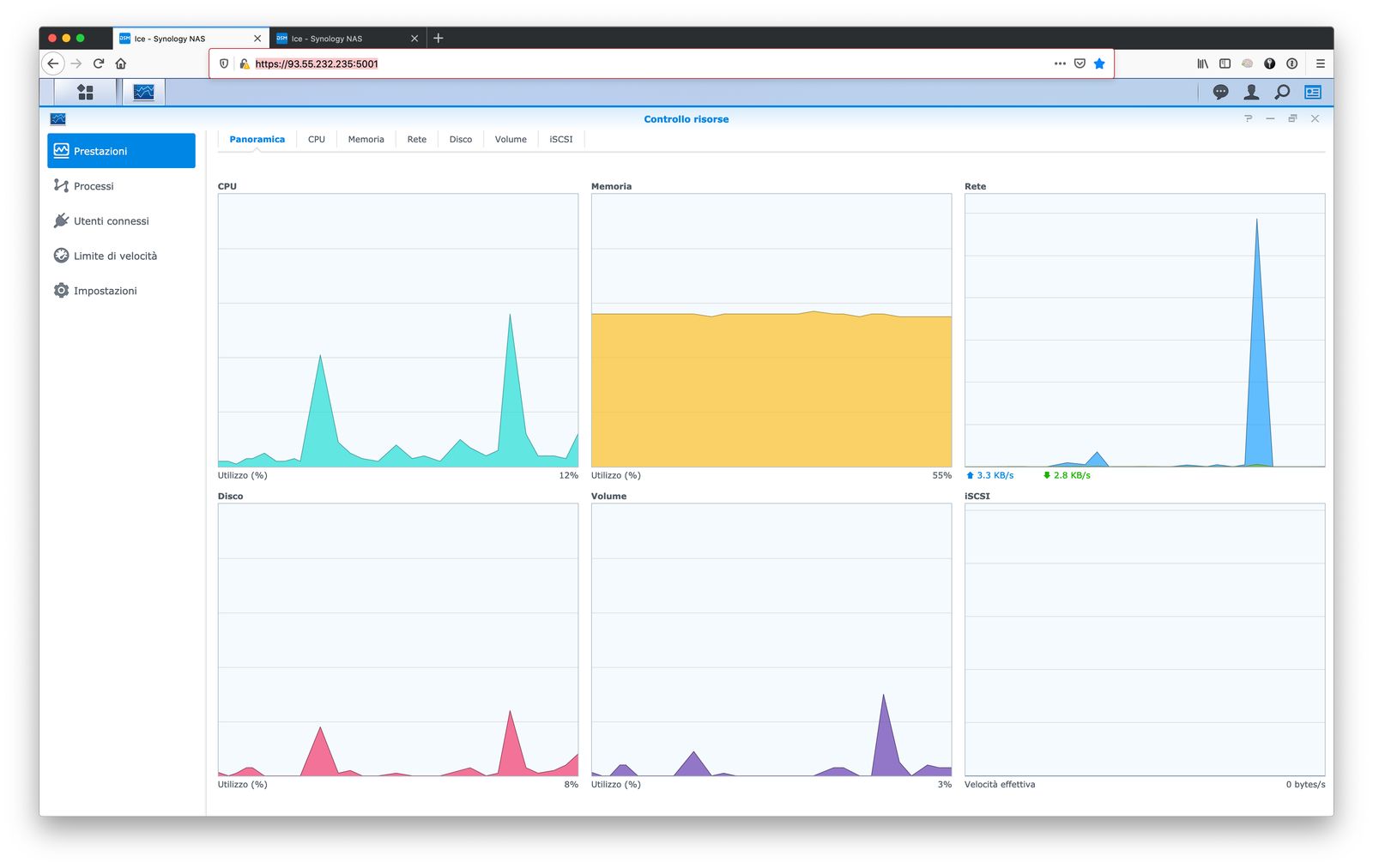Select the Panoramica tab

pos(257,139)
